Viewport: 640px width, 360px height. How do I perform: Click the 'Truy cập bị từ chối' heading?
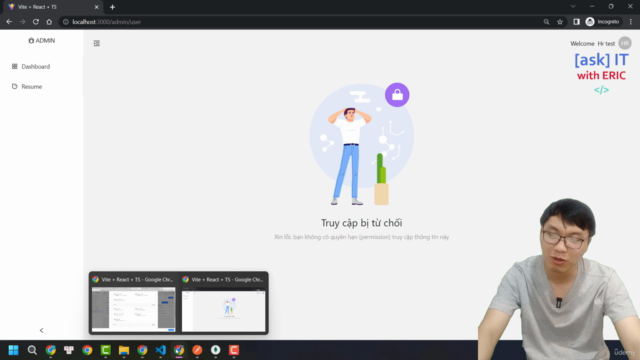(x=362, y=223)
